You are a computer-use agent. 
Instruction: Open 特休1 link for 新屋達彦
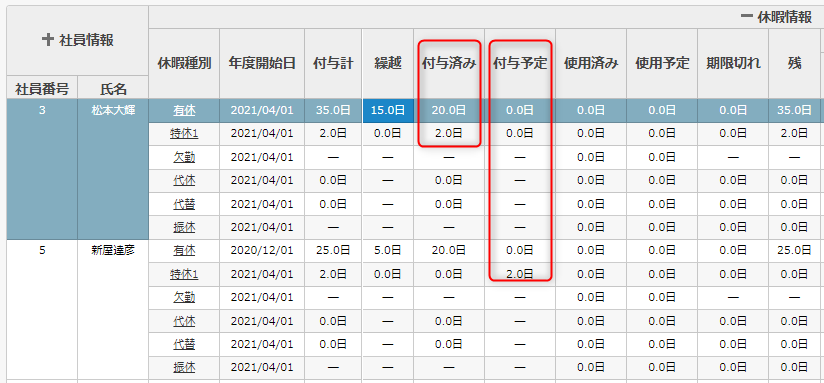coord(184,274)
